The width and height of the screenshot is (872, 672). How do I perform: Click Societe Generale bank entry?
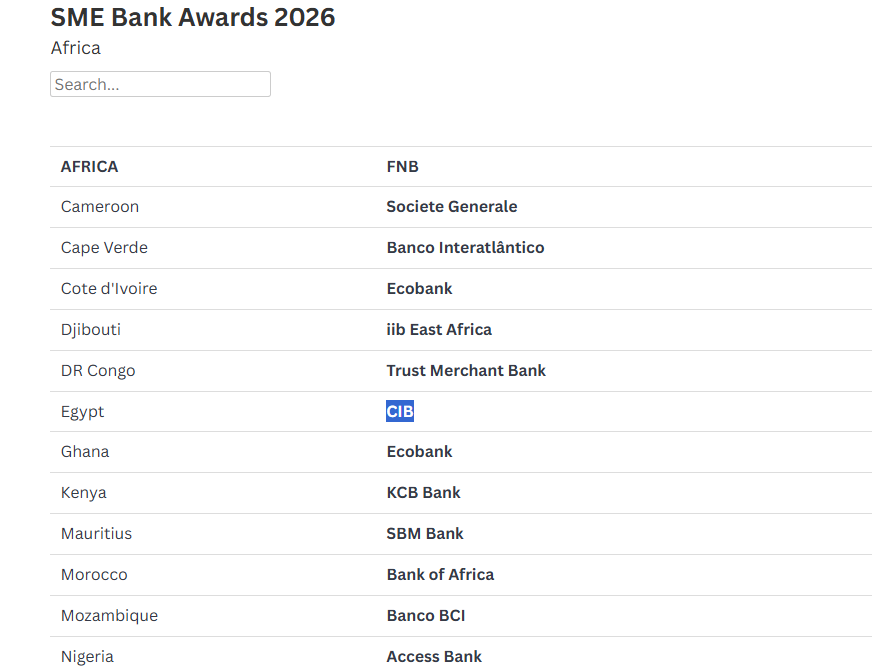(452, 207)
